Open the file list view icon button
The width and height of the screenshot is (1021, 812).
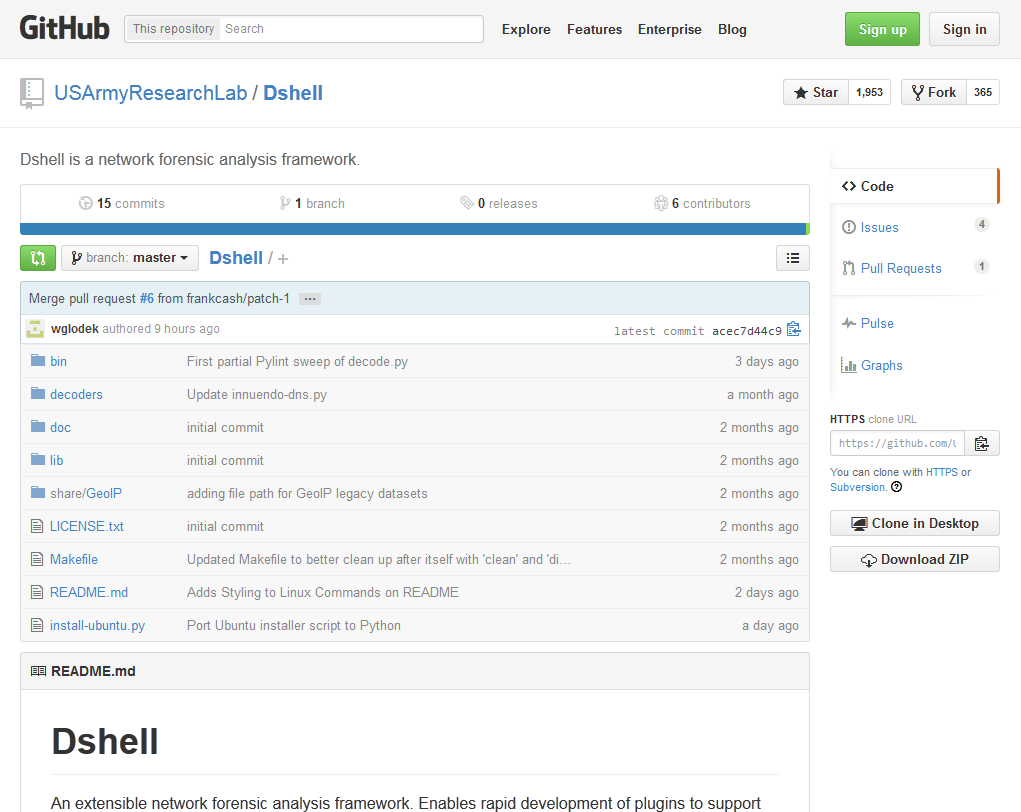pos(792,258)
